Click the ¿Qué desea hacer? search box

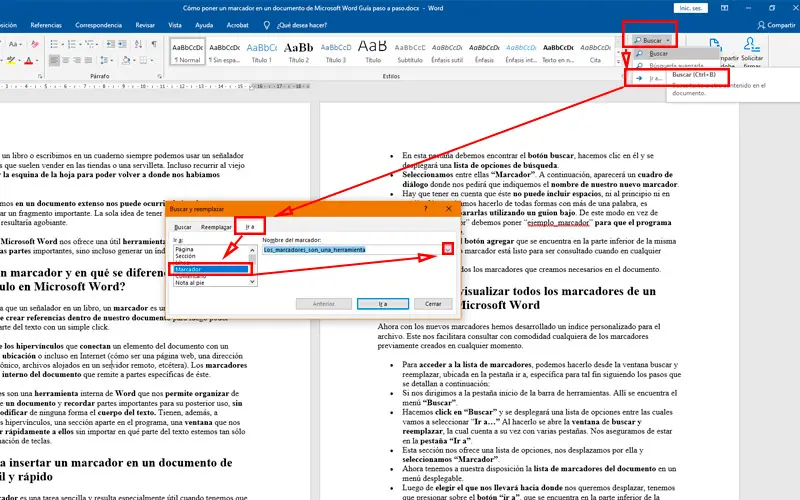coord(302,25)
